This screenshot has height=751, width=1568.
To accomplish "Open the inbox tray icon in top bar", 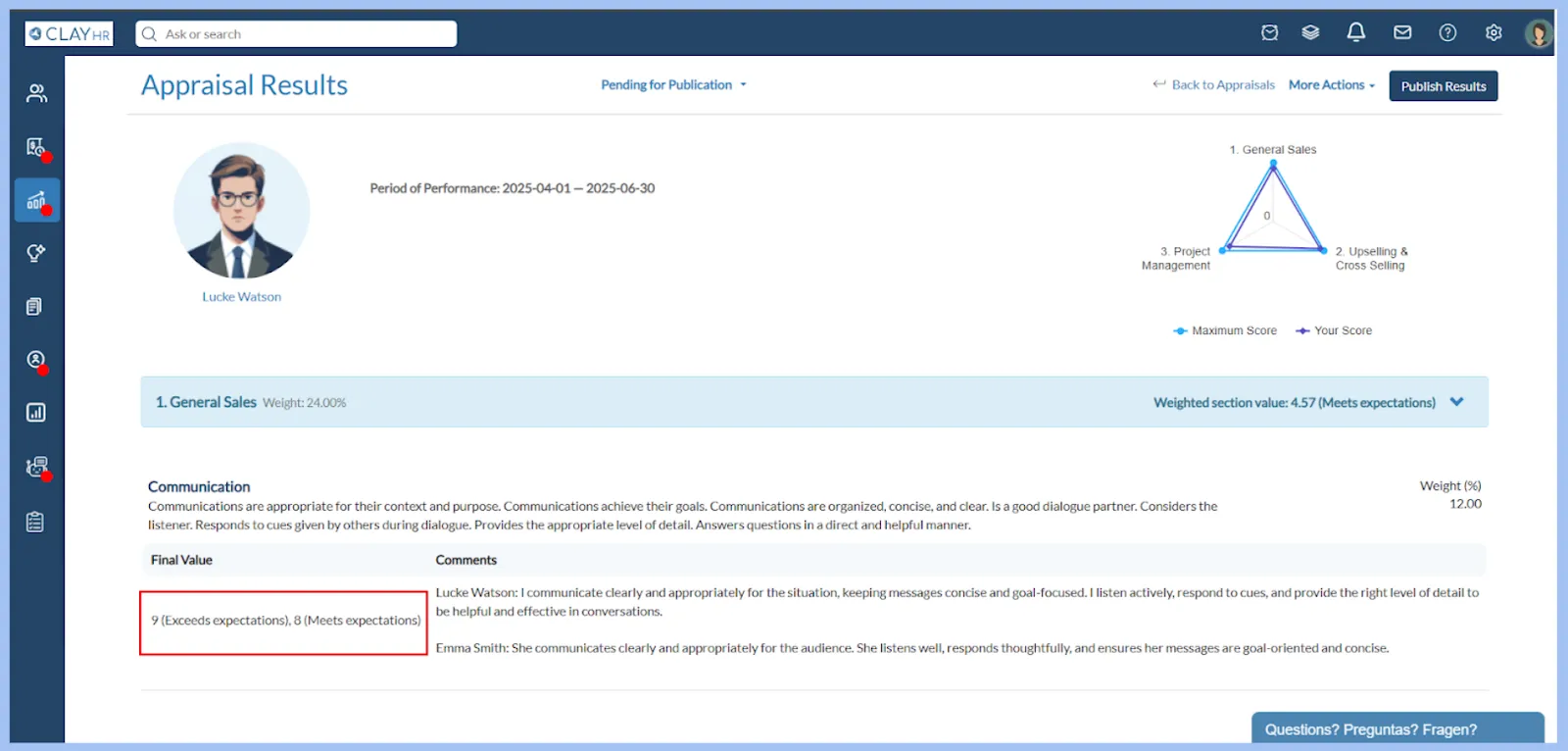I will [x=1270, y=32].
